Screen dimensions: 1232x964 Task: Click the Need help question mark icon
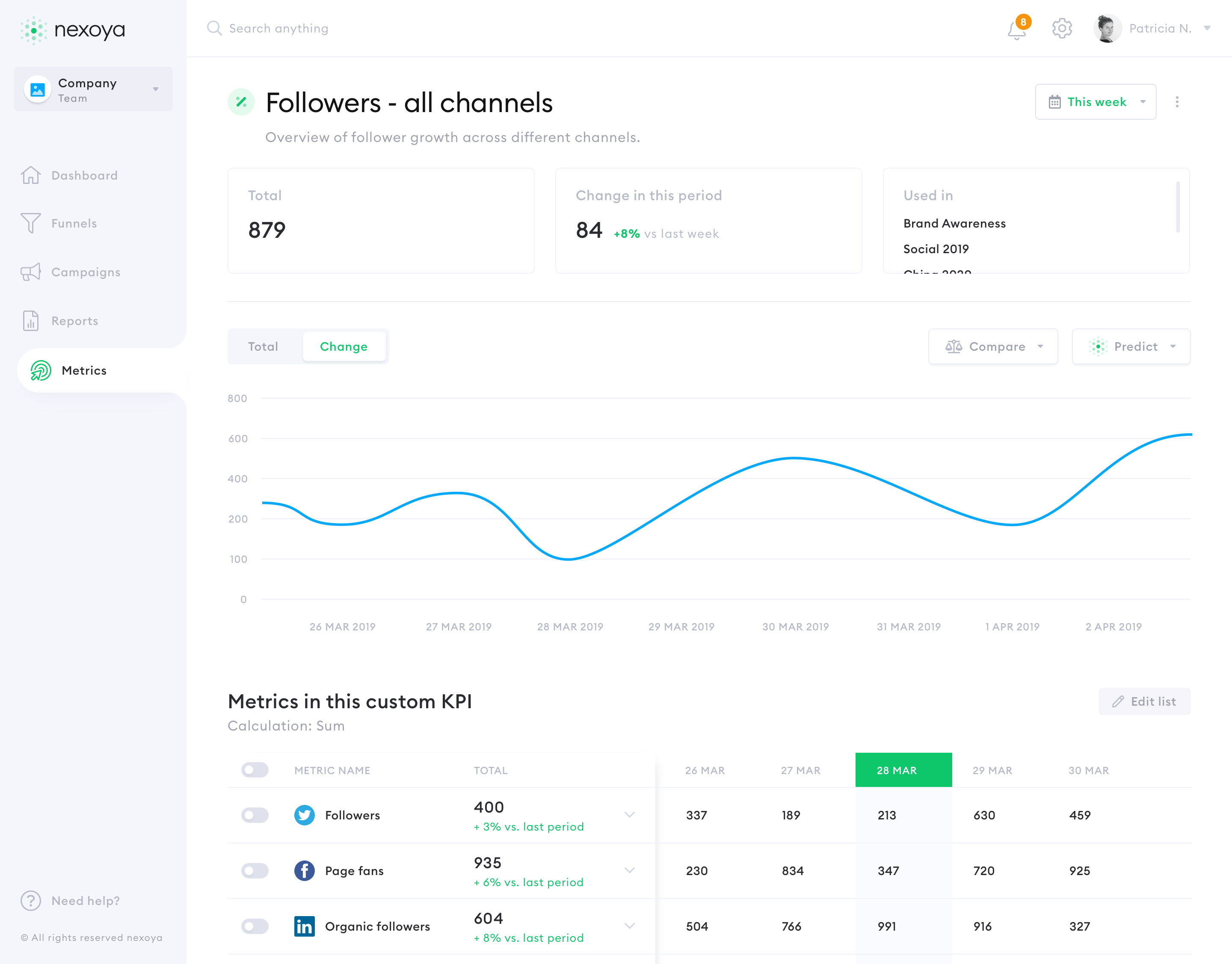click(30, 901)
